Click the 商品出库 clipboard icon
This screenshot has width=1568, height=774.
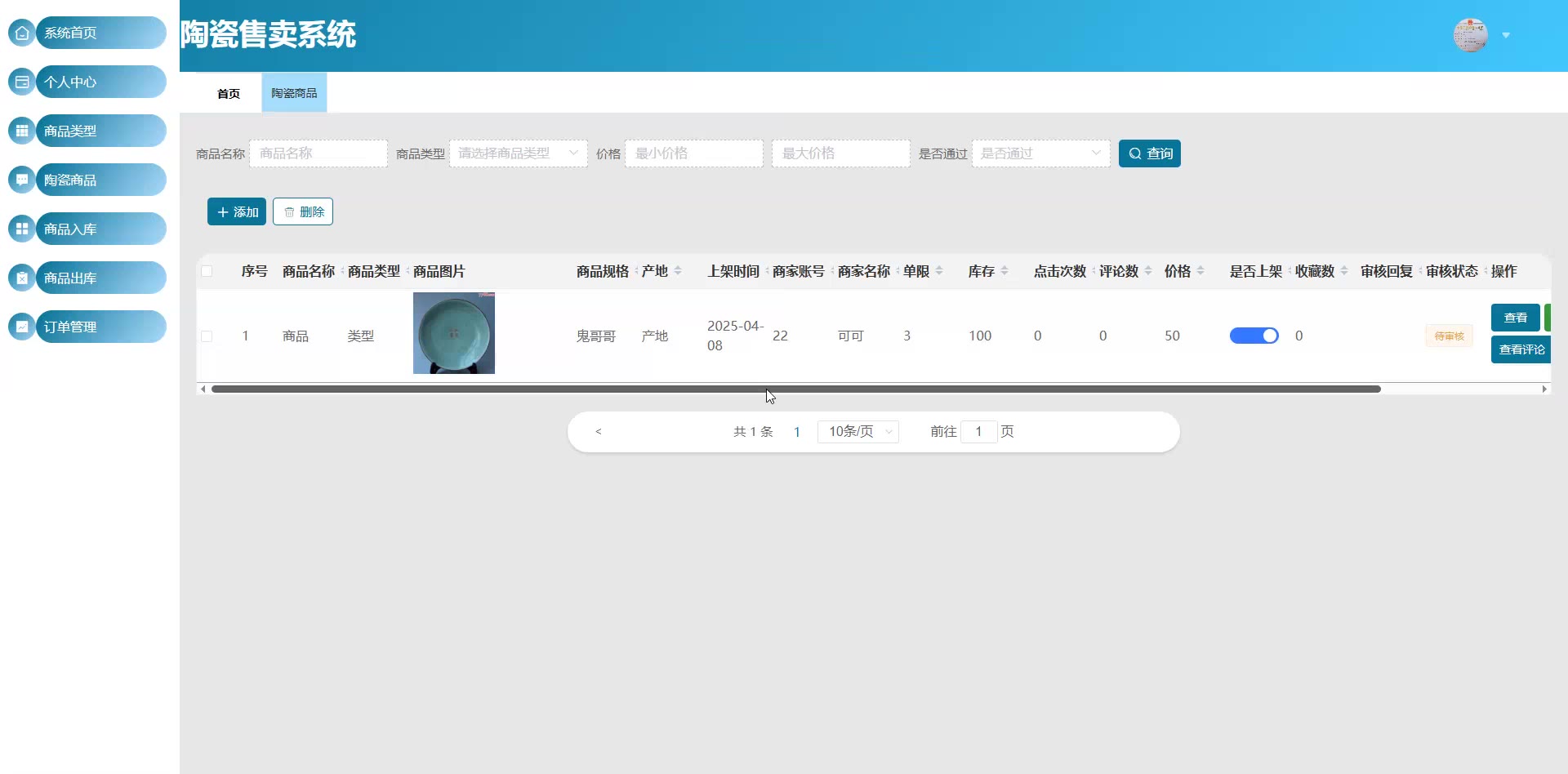(22, 278)
